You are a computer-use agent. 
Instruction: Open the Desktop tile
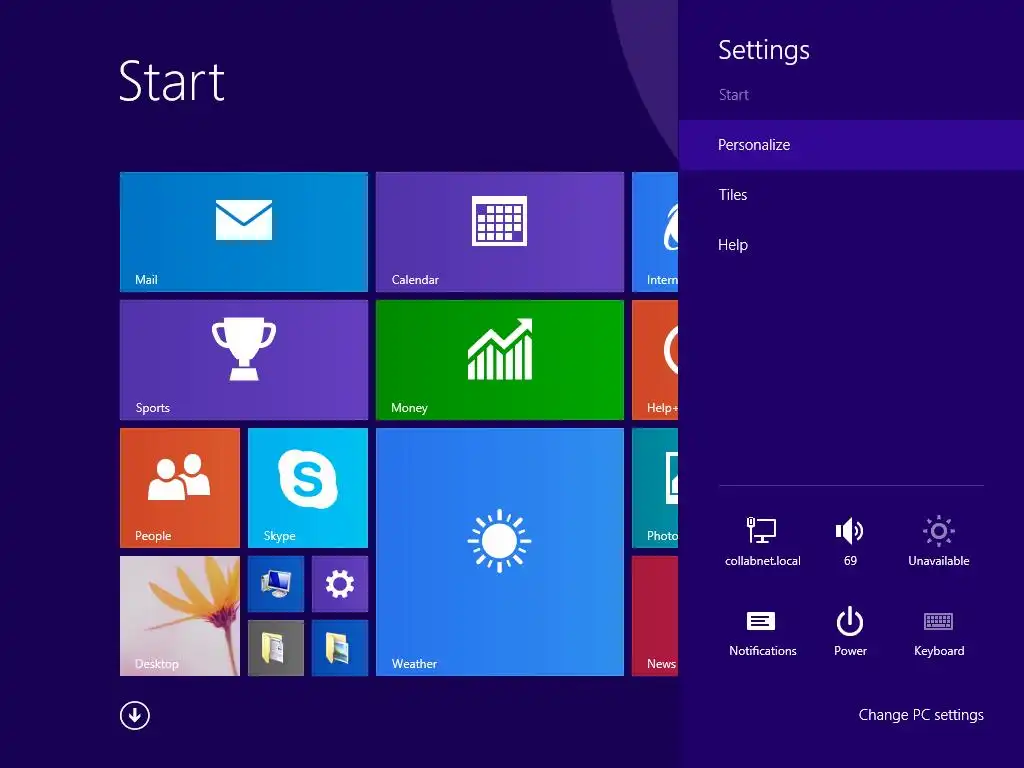[x=180, y=616]
